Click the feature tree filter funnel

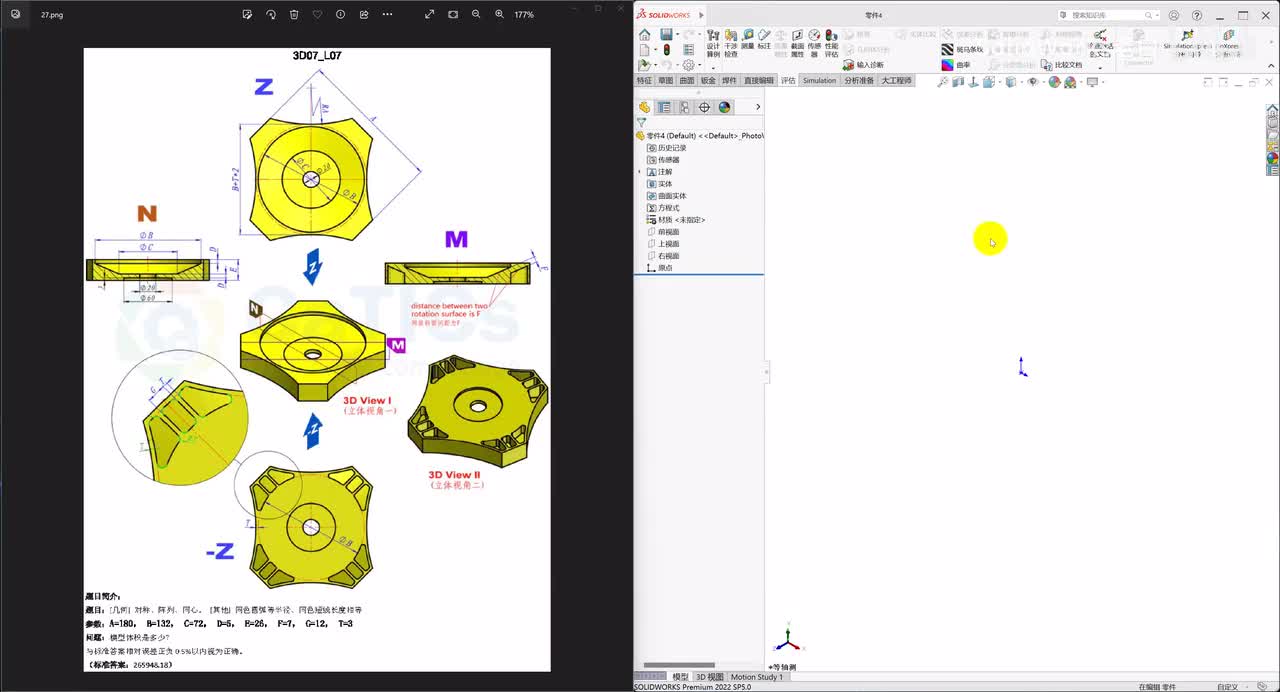tap(641, 123)
